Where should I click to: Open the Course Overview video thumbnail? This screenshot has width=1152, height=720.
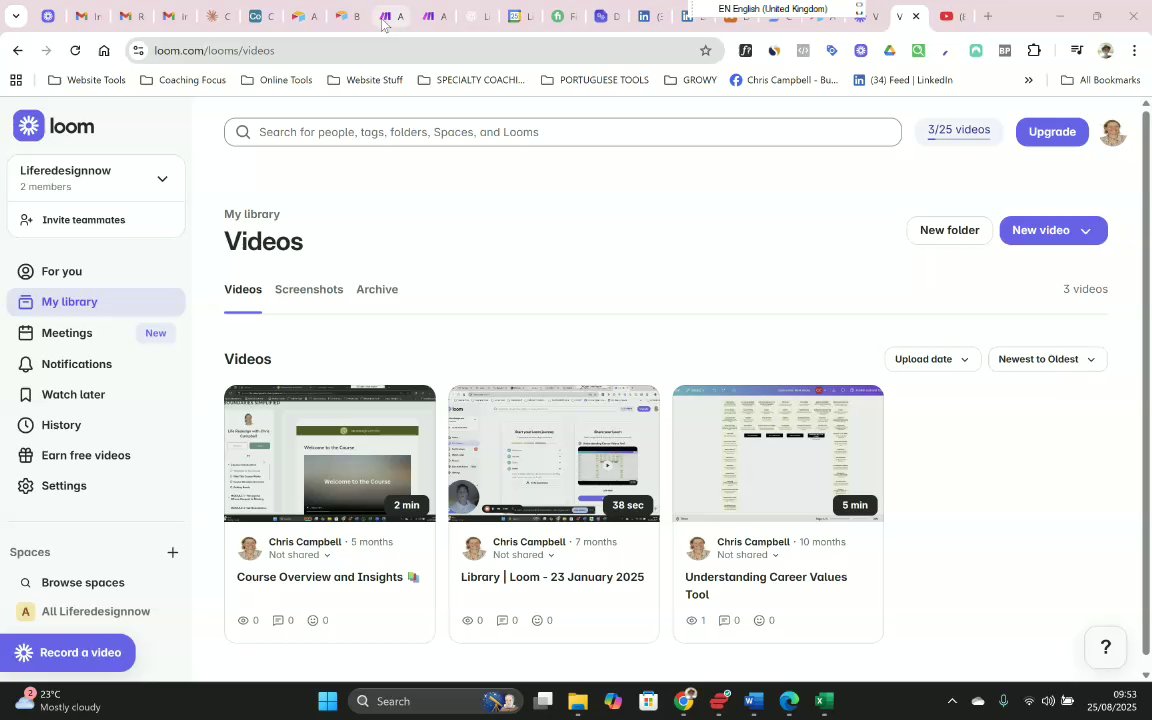pyautogui.click(x=329, y=453)
